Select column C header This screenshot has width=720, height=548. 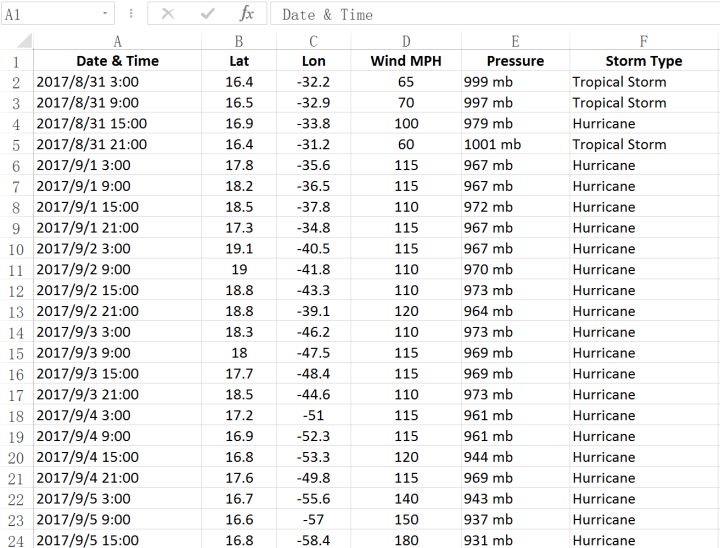[x=314, y=41]
